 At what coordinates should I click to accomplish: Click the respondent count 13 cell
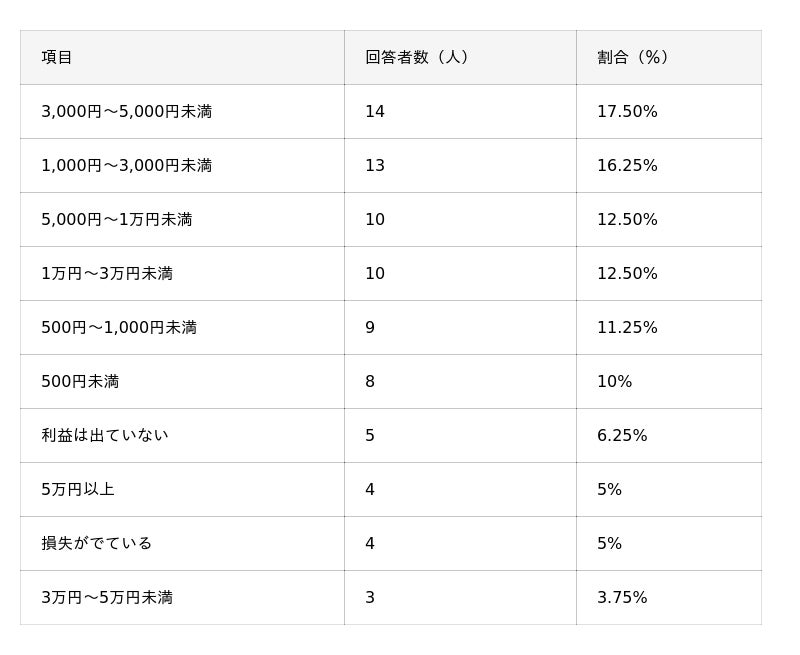point(375,165)
